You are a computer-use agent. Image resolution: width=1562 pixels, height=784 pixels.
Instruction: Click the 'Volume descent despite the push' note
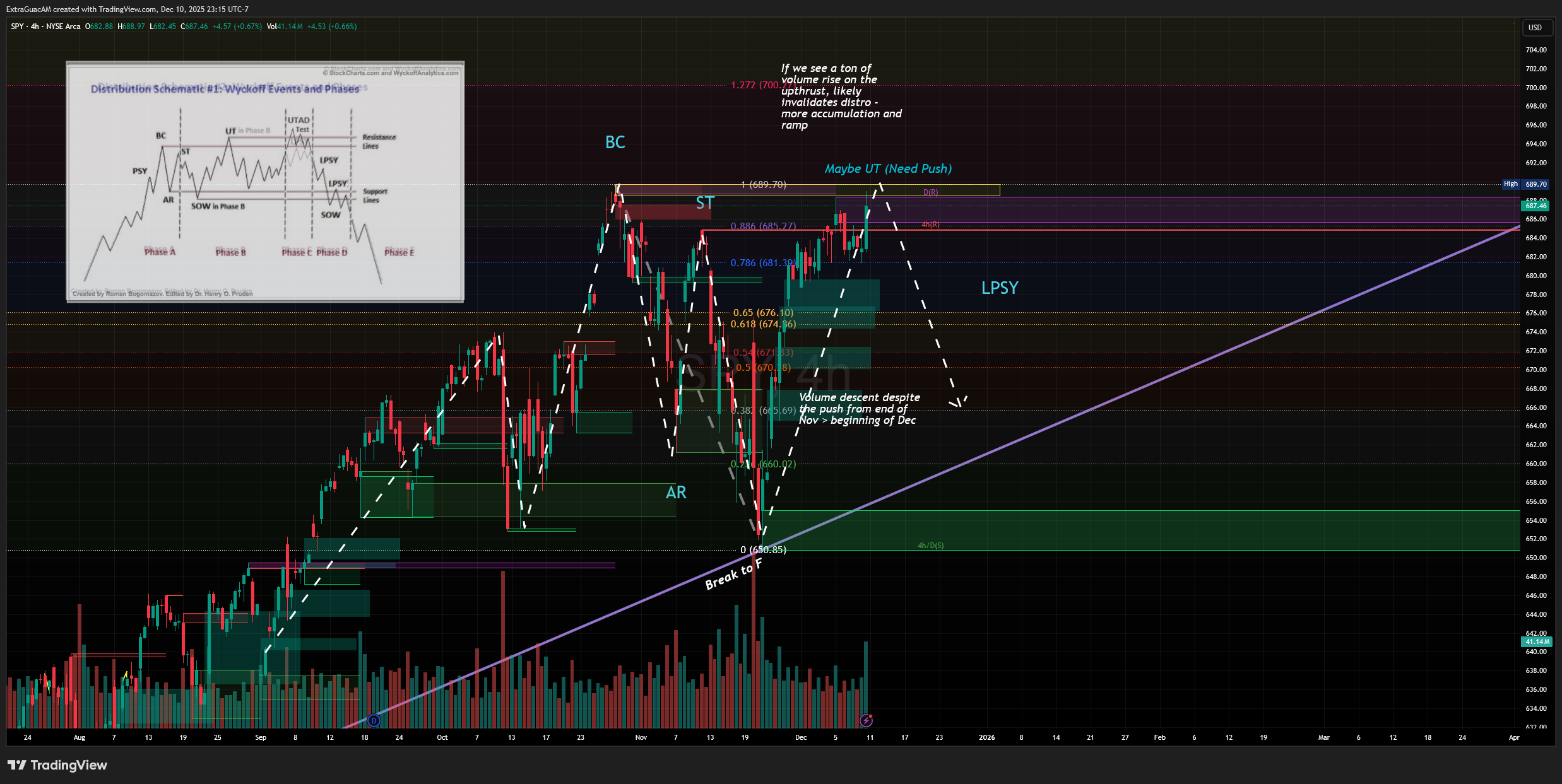(x=859, y=409)
